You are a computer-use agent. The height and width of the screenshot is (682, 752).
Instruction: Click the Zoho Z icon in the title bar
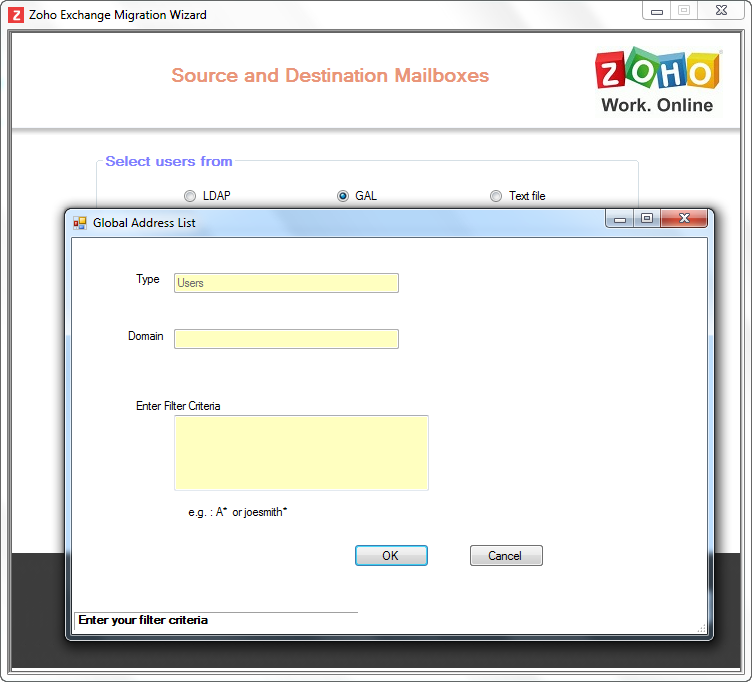pyautogui.click(x=16, y=15)
